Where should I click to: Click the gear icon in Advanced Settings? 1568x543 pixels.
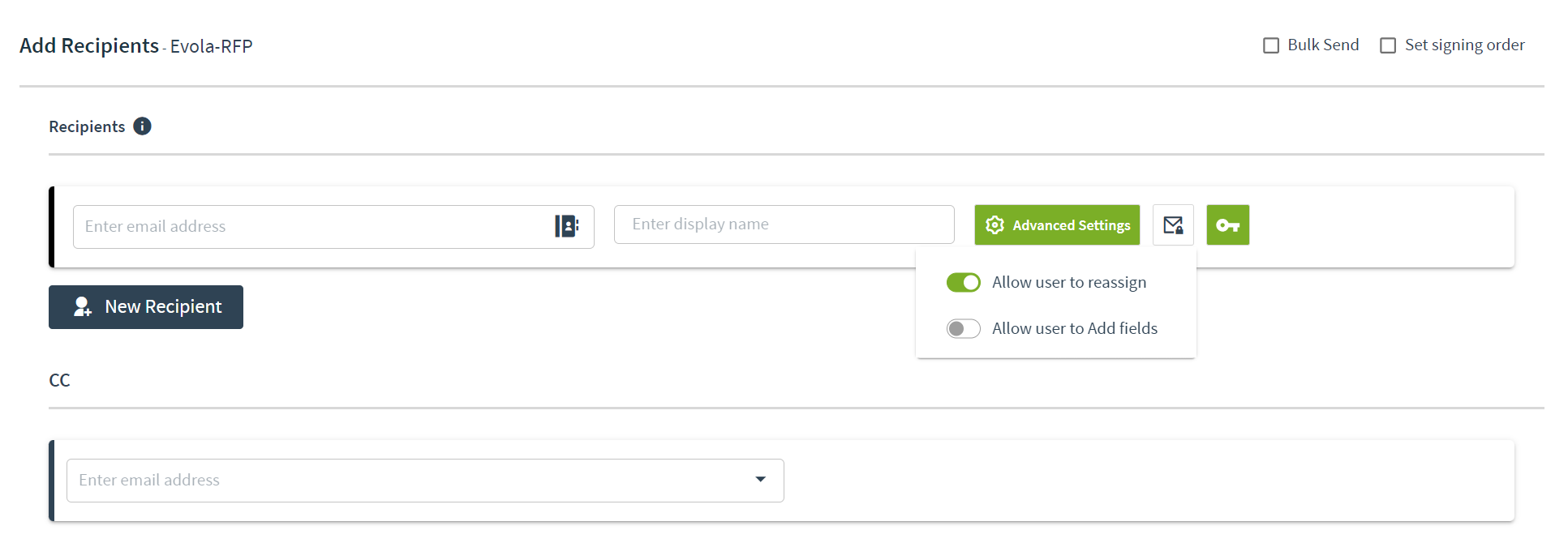point(995,225)
